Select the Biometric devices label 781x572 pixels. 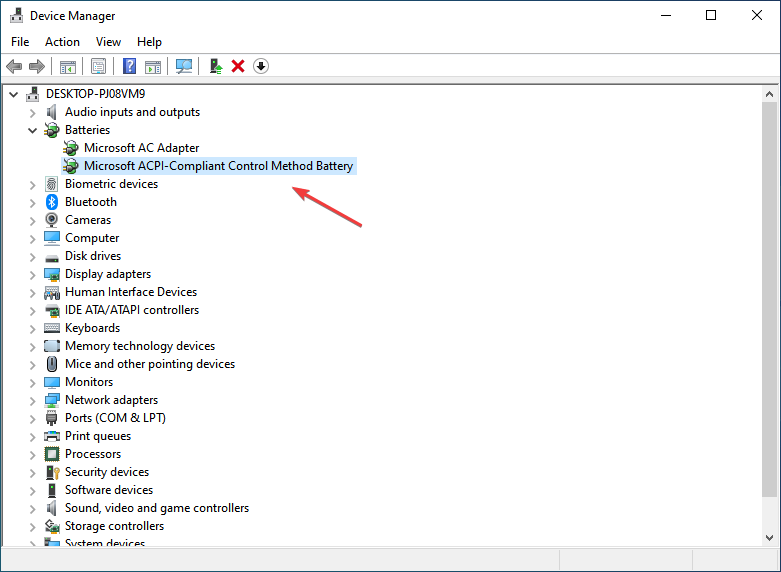[111, 184]
